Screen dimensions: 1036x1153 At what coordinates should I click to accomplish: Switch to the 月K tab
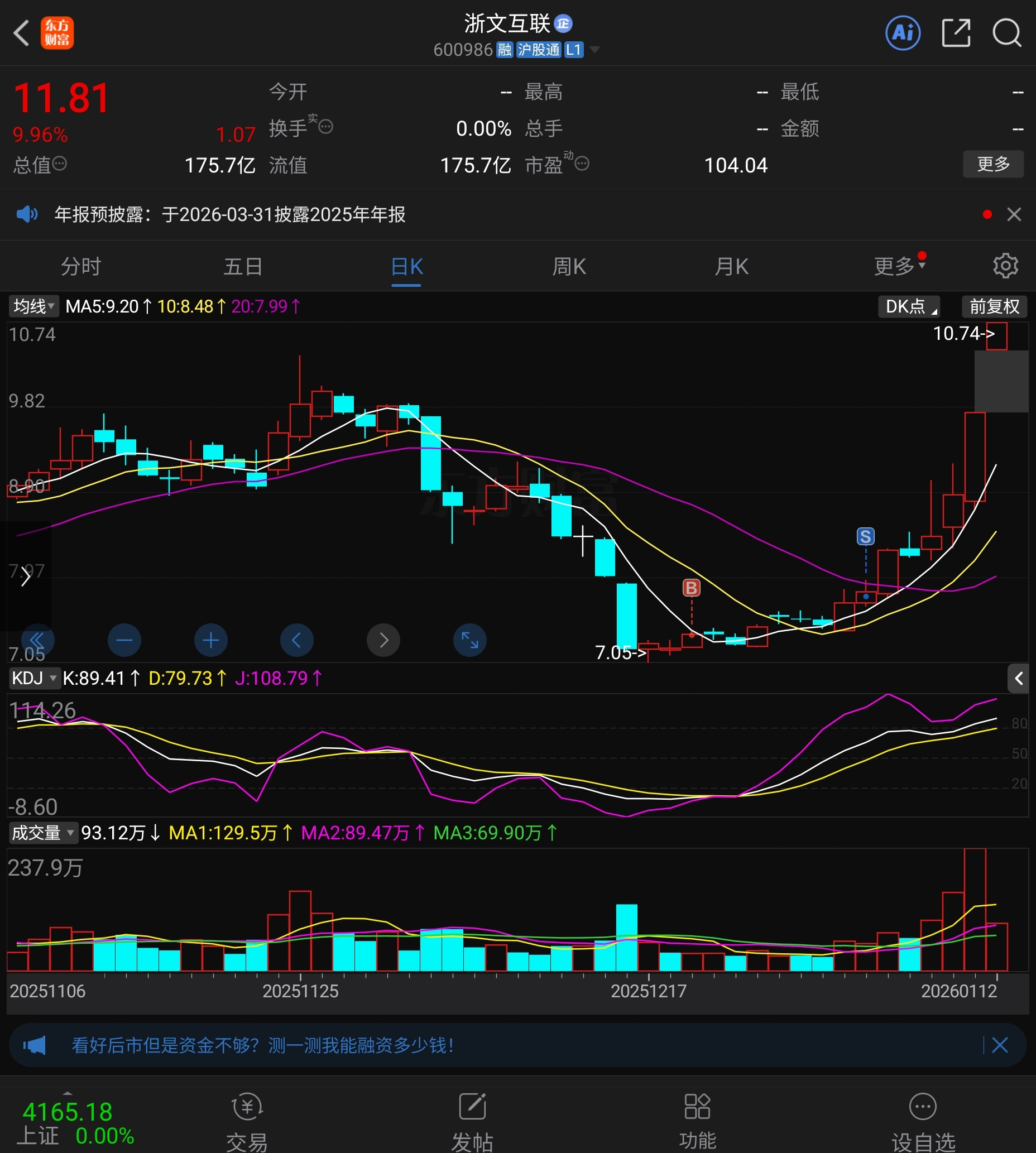point(731,266)
